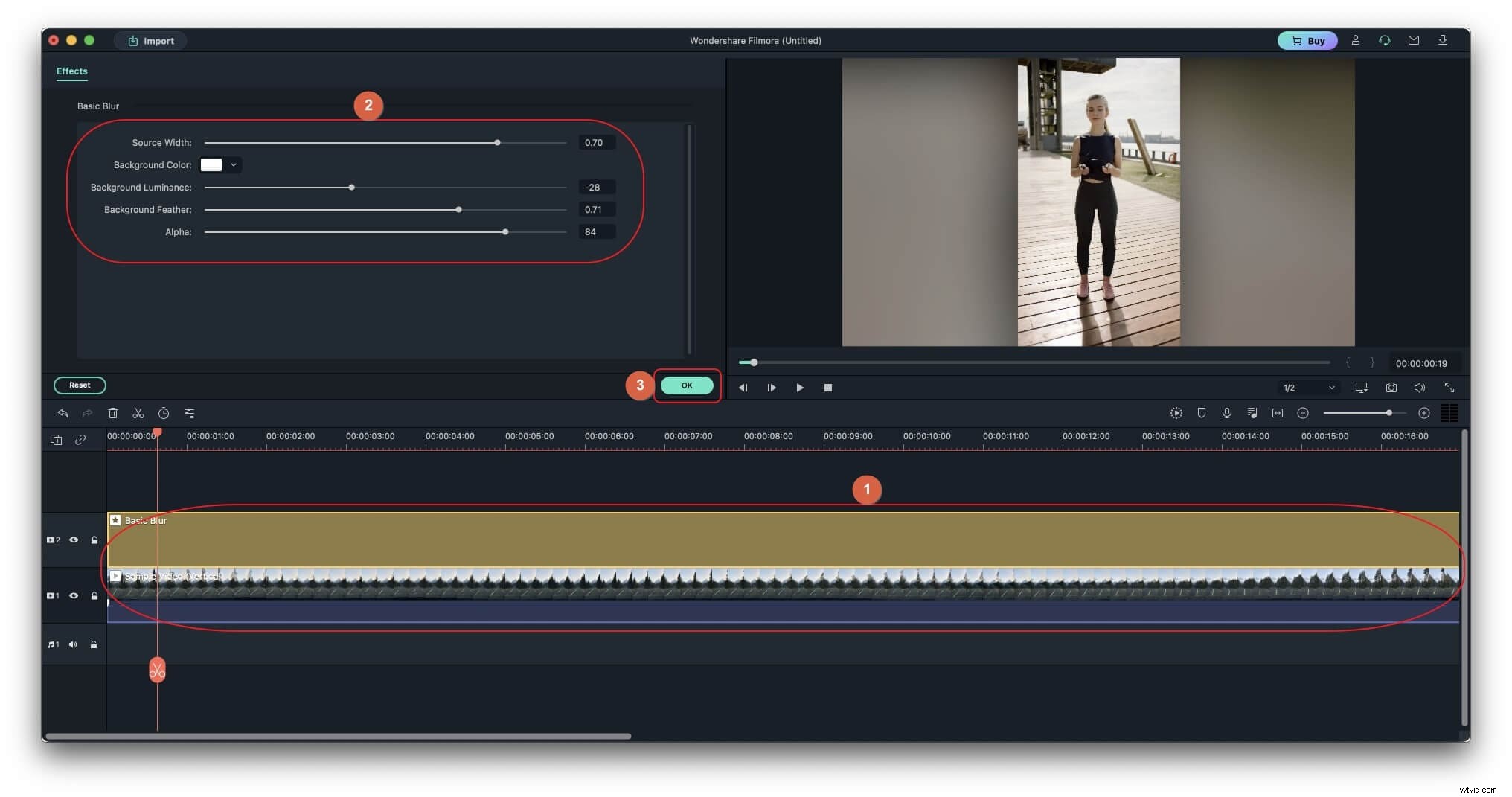Viewport: 1512px width, 797px height.
Task: Take a snapshot with the camera icon
Action: click(1391, 387)
